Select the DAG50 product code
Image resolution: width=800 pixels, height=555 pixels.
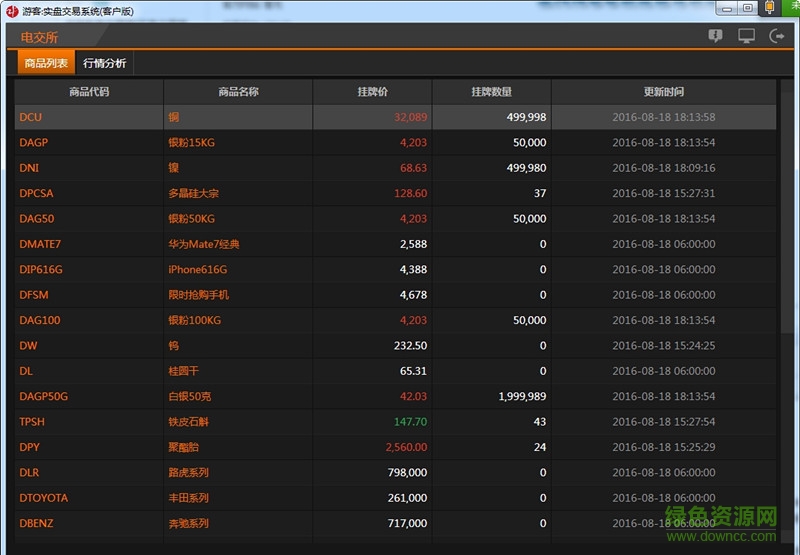coord(37,219)
